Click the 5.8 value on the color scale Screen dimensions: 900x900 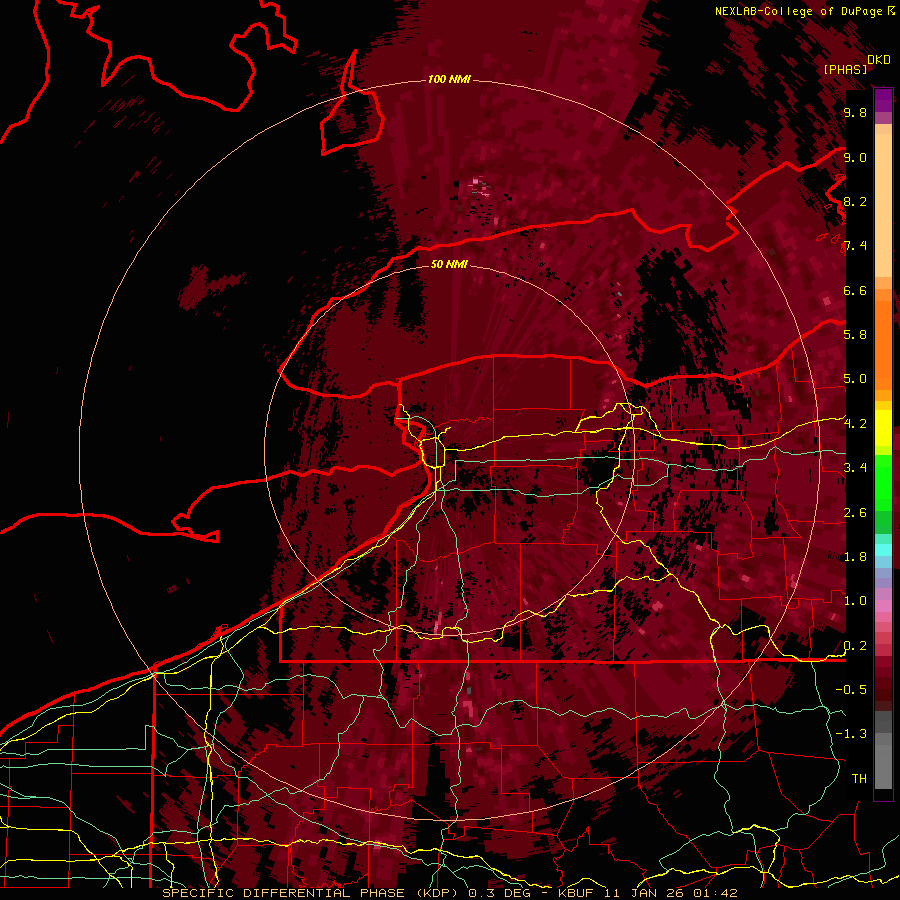pos(855,335)
